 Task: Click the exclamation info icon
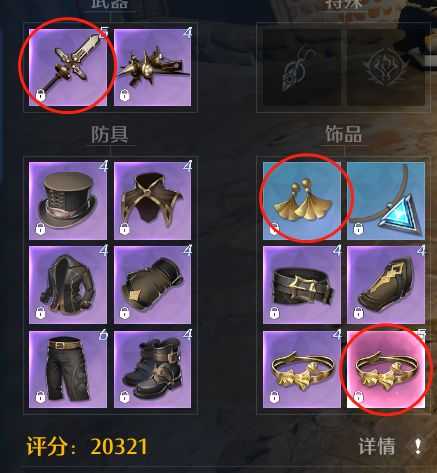[418, 446]
